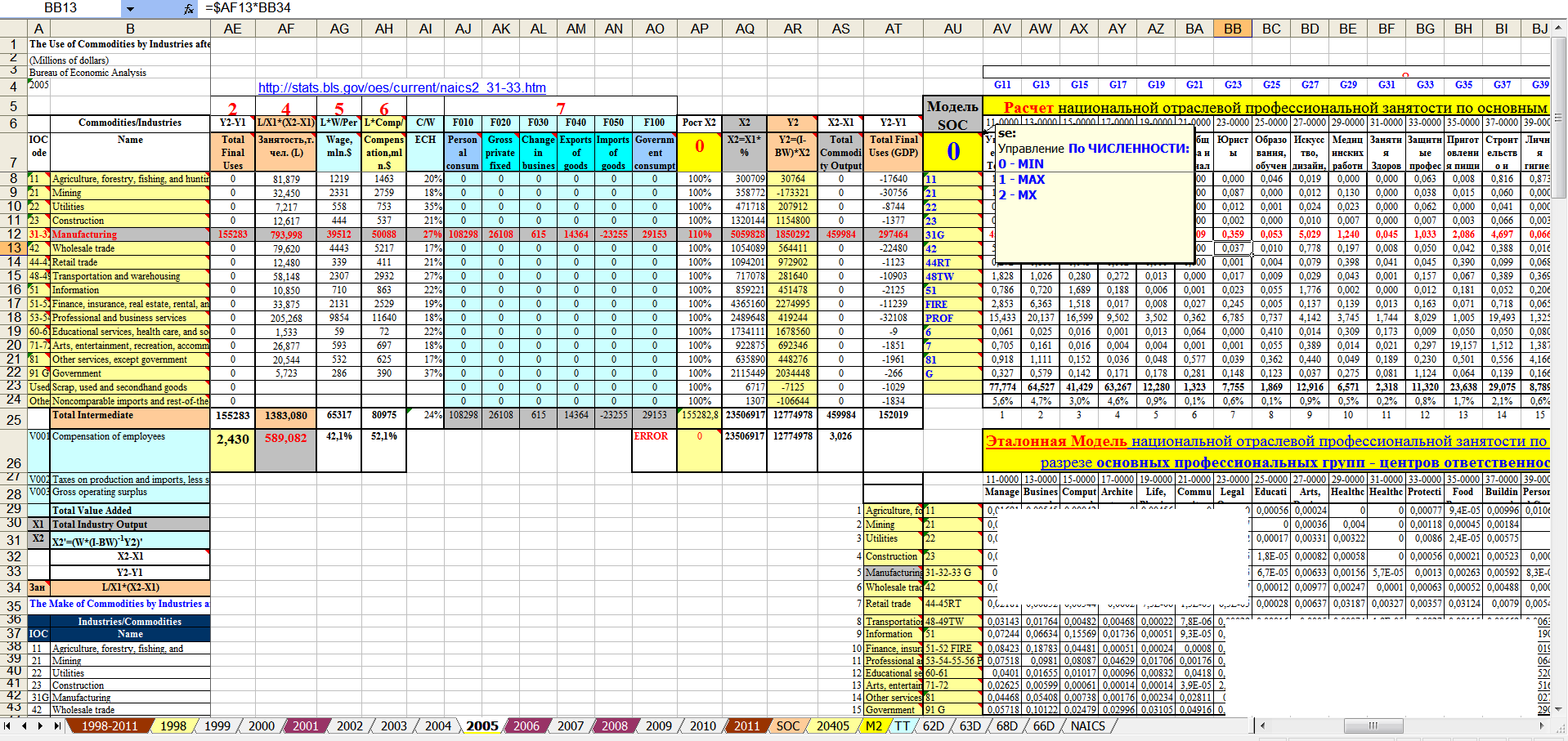Select column header BB
This screenshot has height=741, width=1568.
point(1232,29)
